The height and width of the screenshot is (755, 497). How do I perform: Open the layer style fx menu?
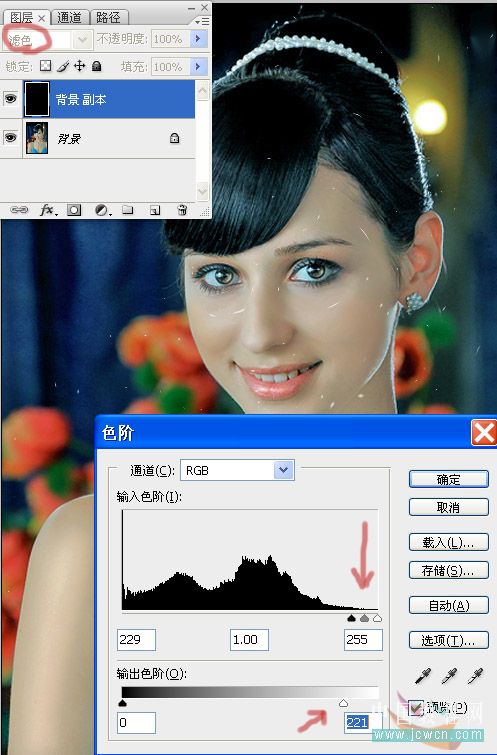(x=48, y=210)
